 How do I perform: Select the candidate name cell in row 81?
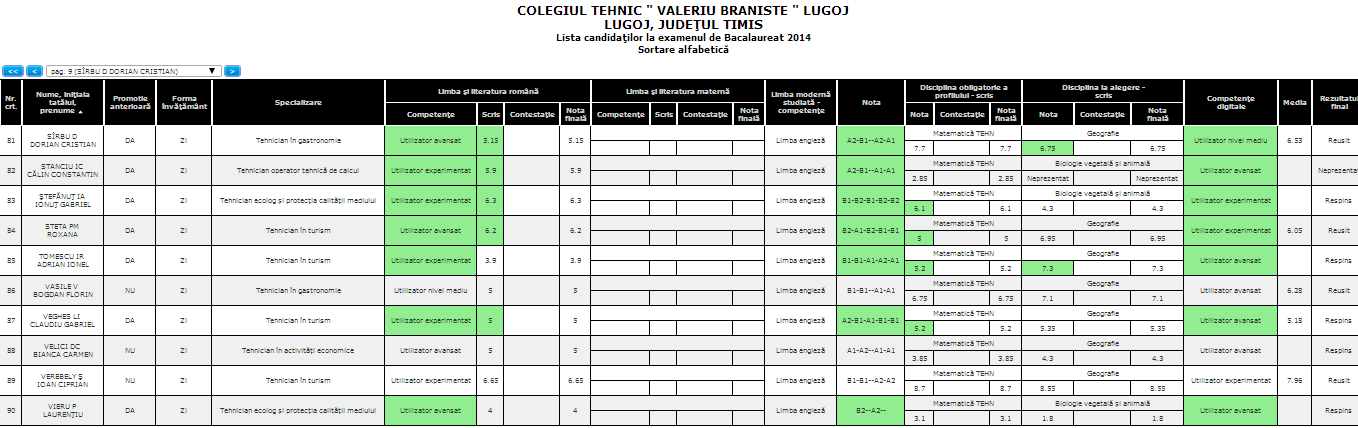(62, 141)
